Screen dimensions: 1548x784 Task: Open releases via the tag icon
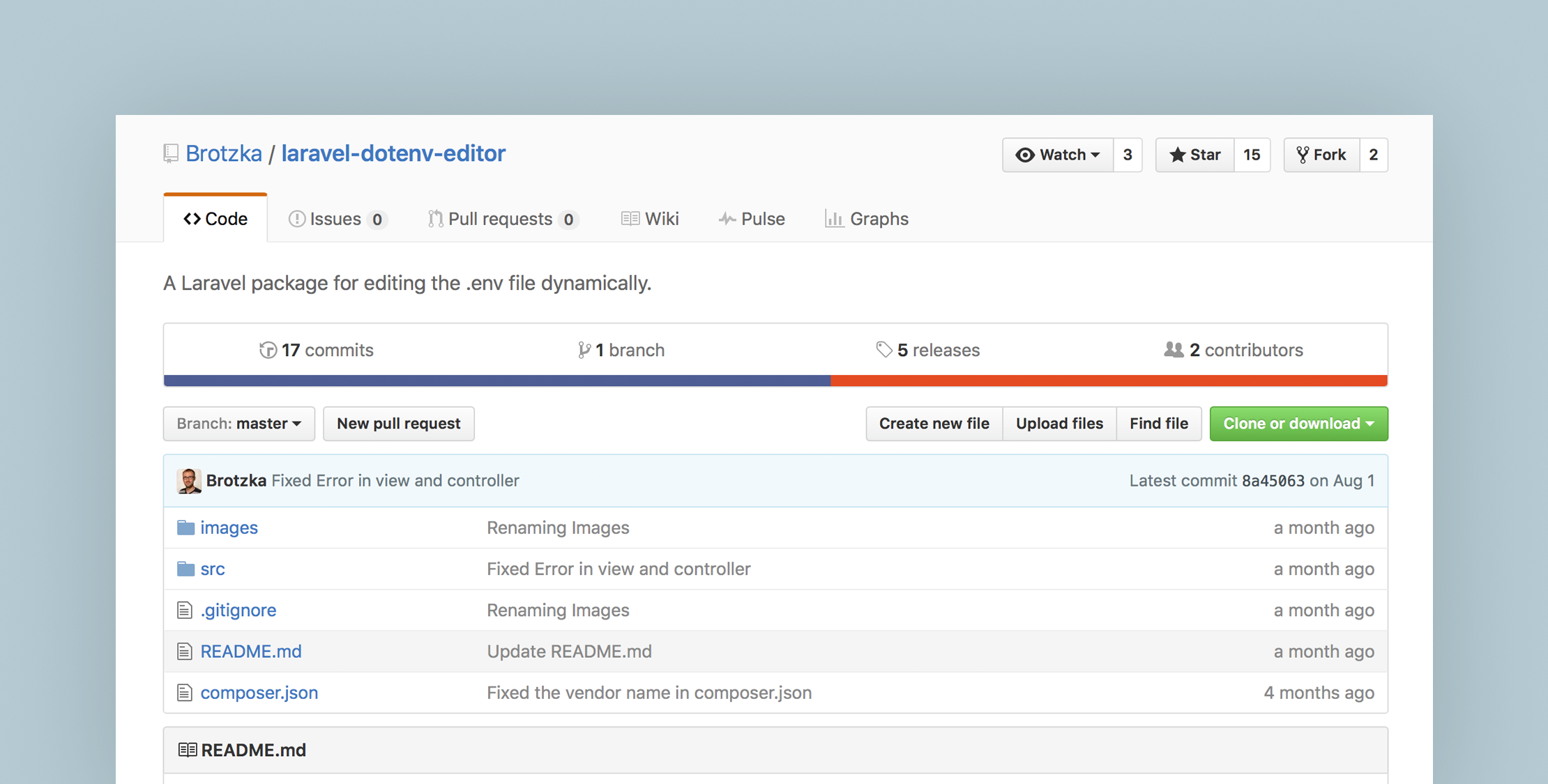pos(884,350)
